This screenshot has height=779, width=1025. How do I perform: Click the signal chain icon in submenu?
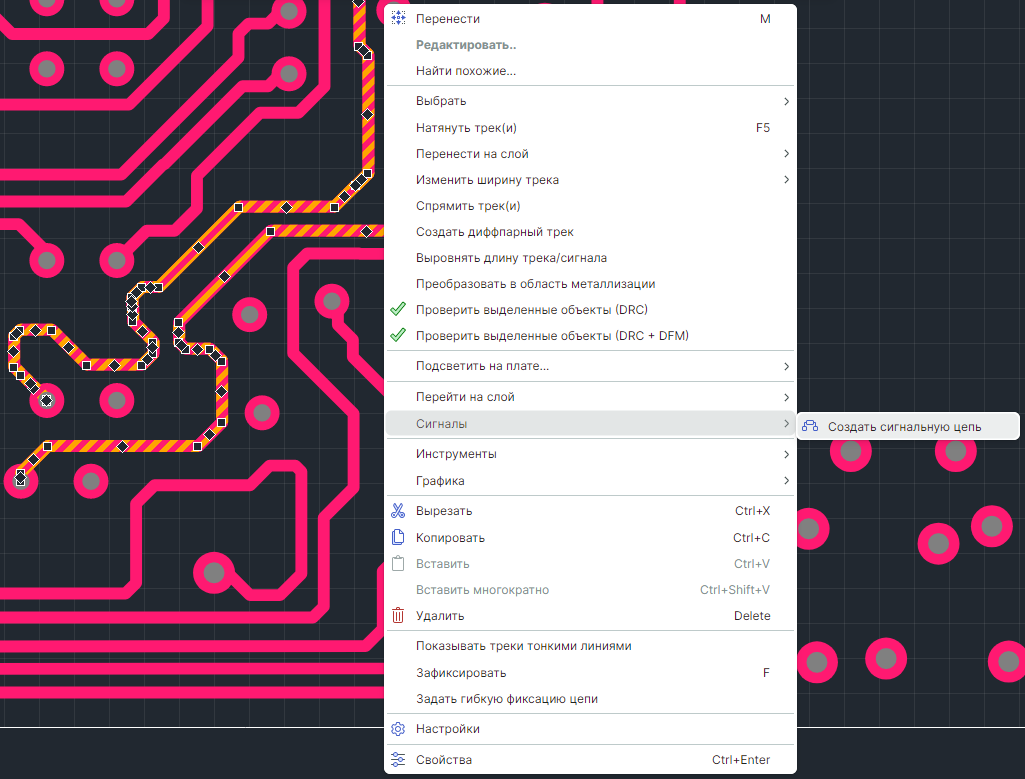coord(811,427)
